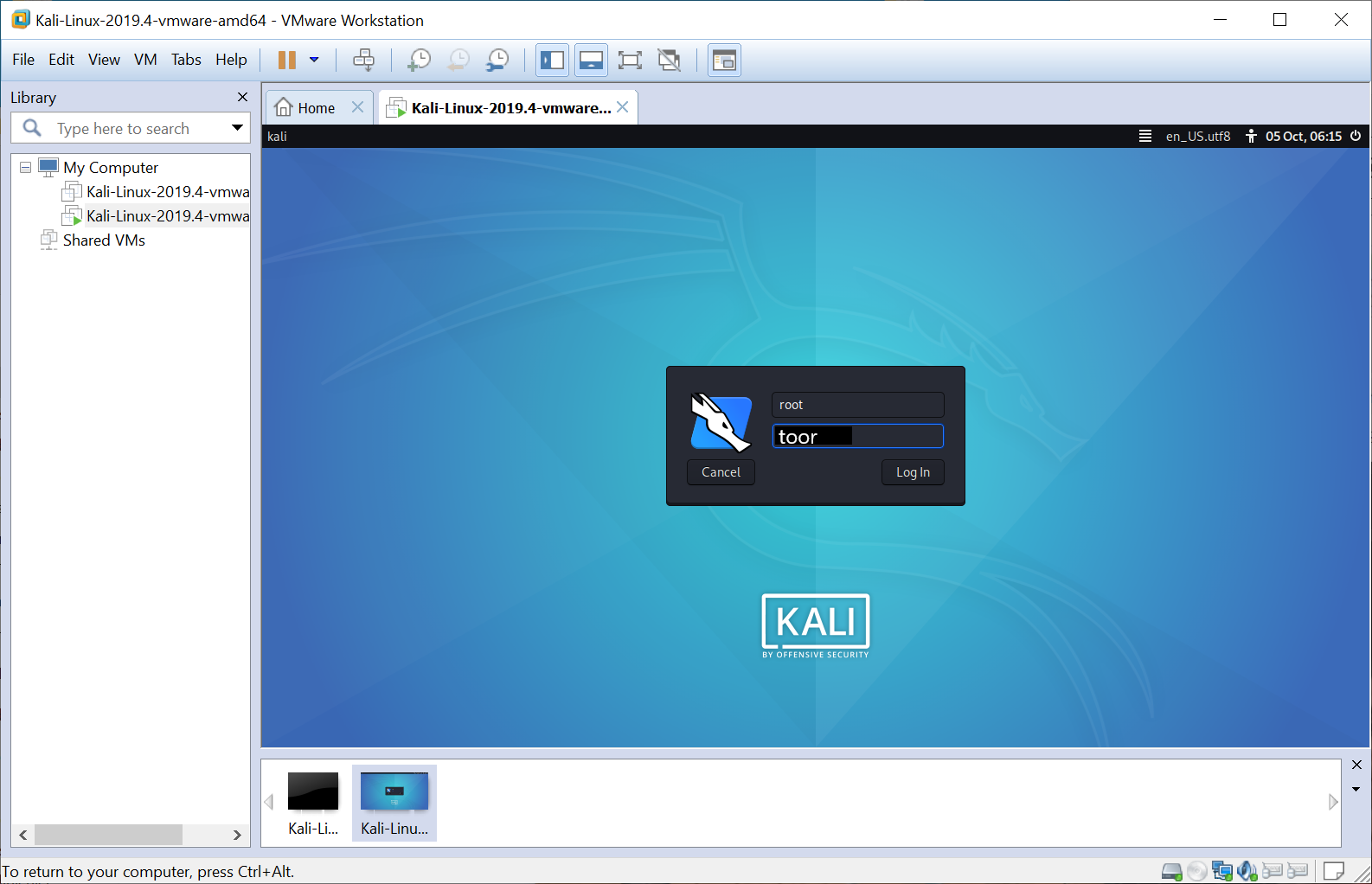This screenshot has height=884, width=1372.
Task: Click the power icon in Kali panel
Action: tap(1356, 136)
